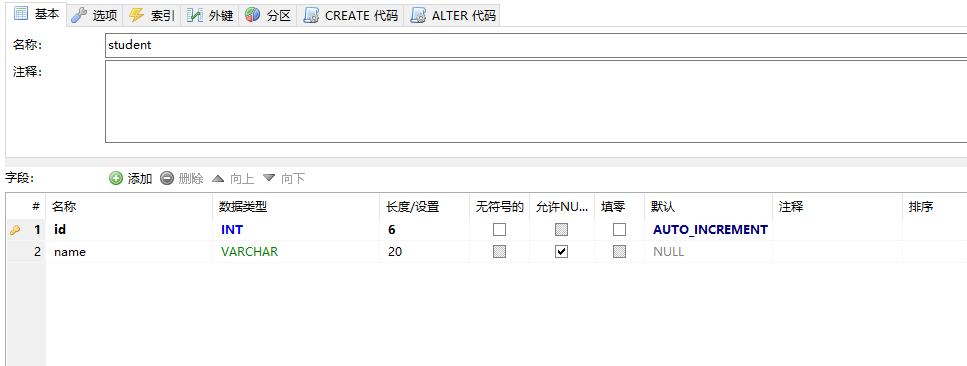The image size is (967, 366).
Task: Show the ALTER 代码 tab
Action: pos(452,15)
